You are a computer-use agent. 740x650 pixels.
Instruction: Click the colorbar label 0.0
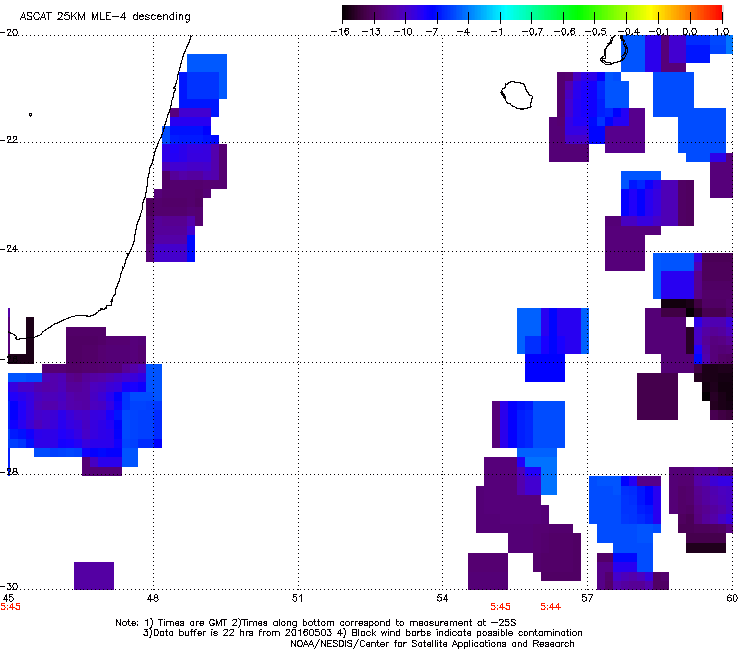pyautogui.click(x=690, y=32)
